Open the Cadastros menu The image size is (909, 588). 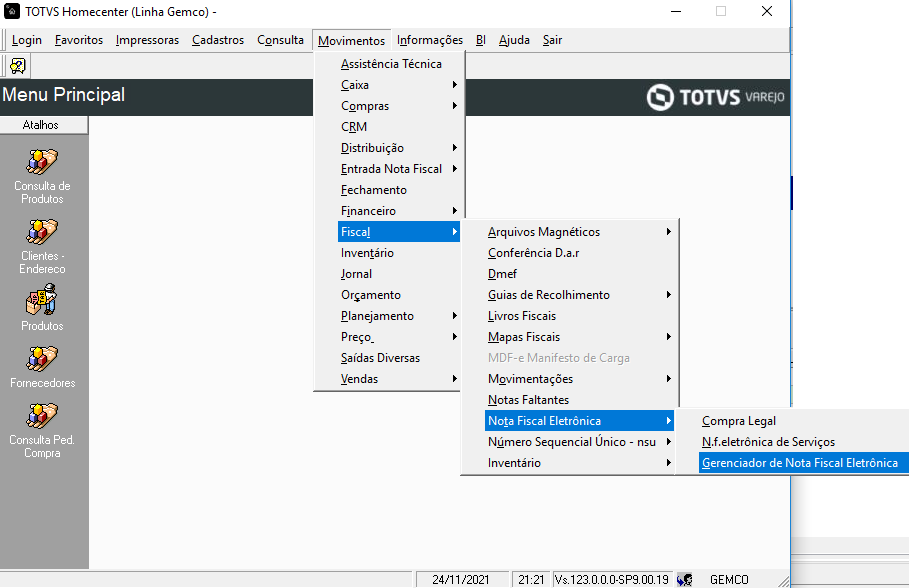(x=218, y=40)
